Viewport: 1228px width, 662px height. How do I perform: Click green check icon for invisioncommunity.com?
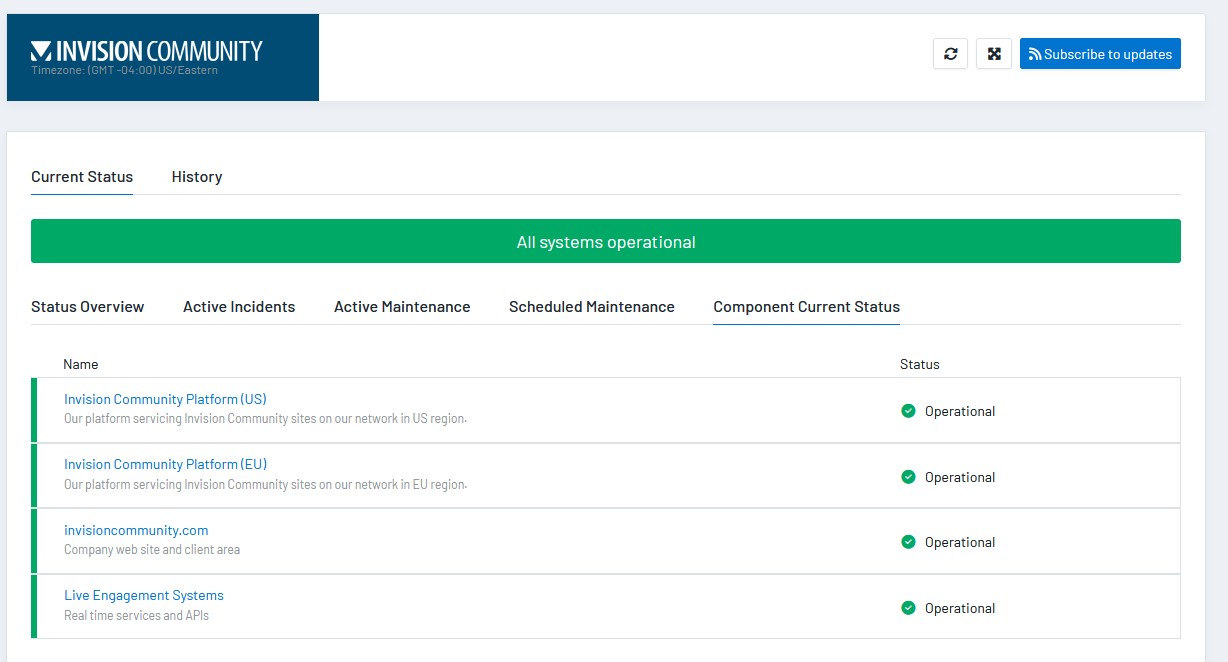(x=908, y=542)
